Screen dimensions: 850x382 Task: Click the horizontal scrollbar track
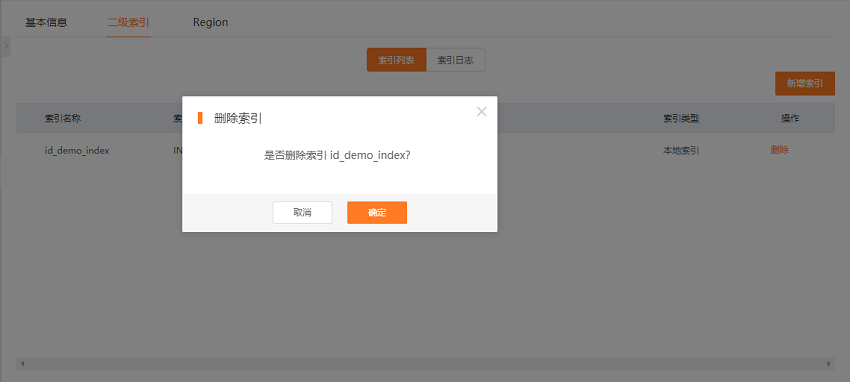coord(426,364)
